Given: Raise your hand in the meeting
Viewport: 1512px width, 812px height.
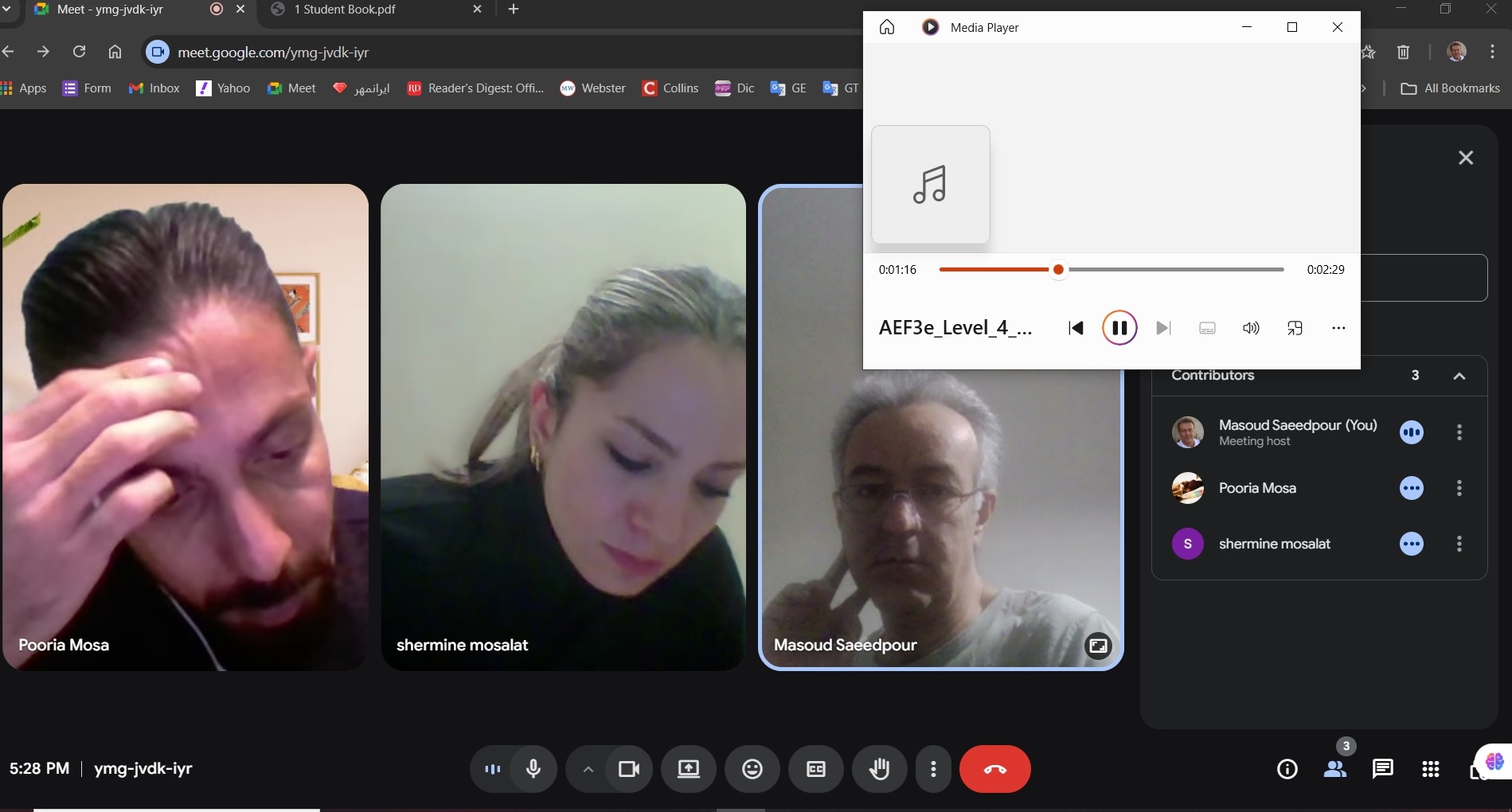Looking at the screenshot, I should [879, 769].
